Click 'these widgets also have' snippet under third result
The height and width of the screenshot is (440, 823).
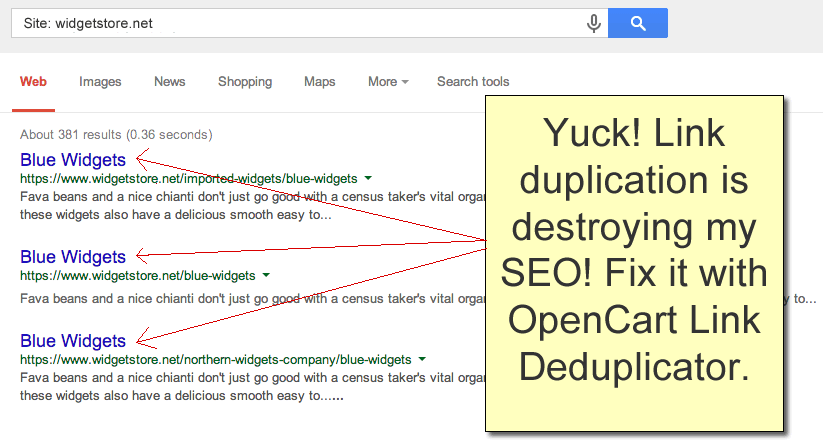(182, 396)
